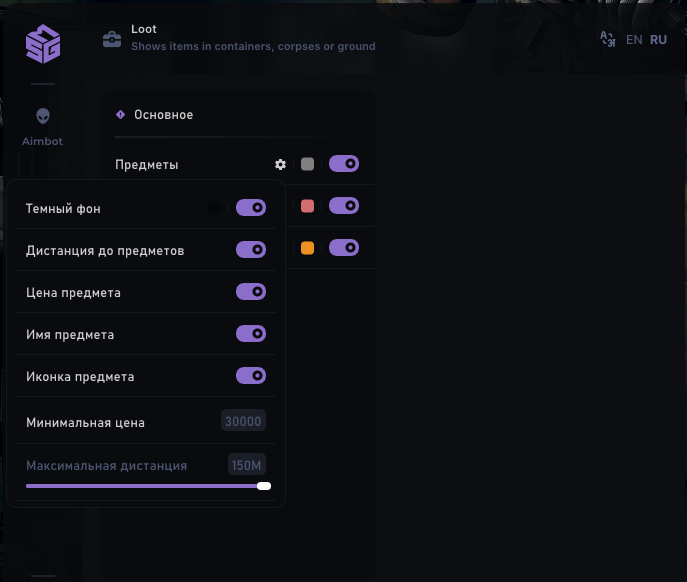Toggle Иконка предмета switch
687x582 pixels.
pos(251,376)
